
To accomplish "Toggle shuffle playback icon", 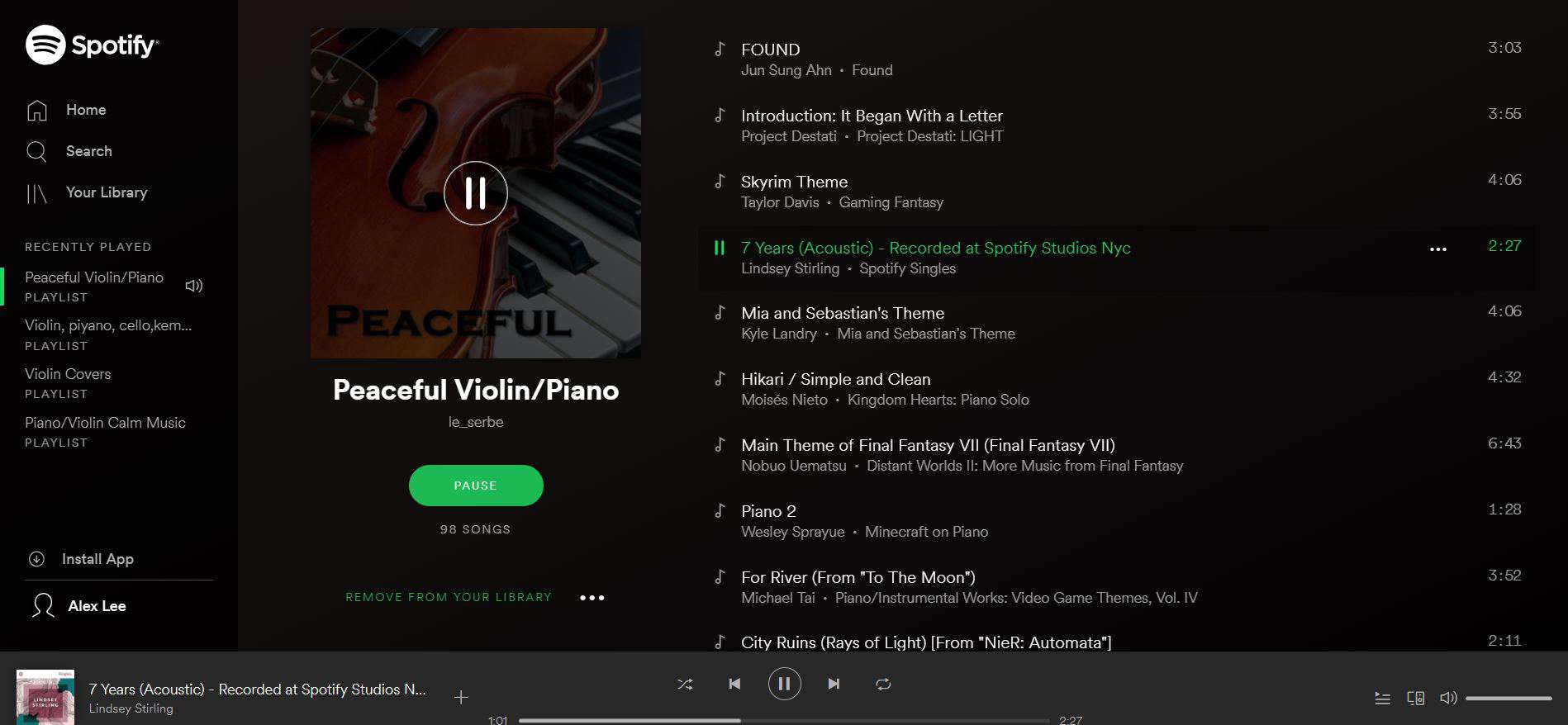I will coord(685,684).
